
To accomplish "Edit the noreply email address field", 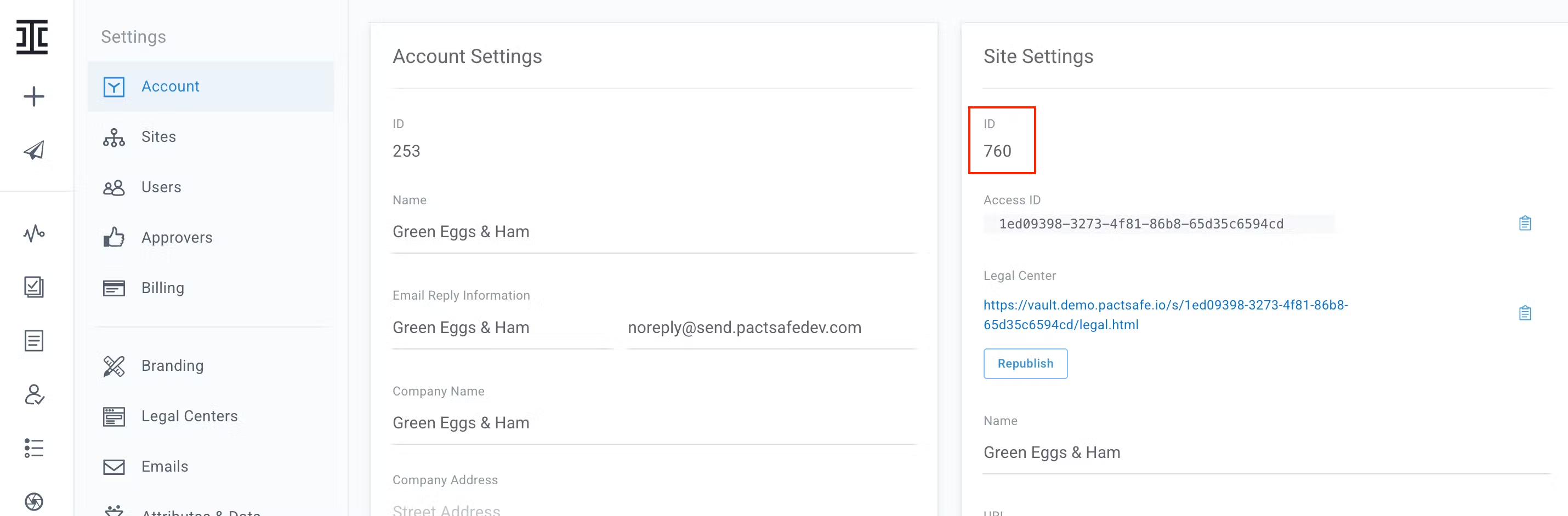I will [x=772, y=328].
